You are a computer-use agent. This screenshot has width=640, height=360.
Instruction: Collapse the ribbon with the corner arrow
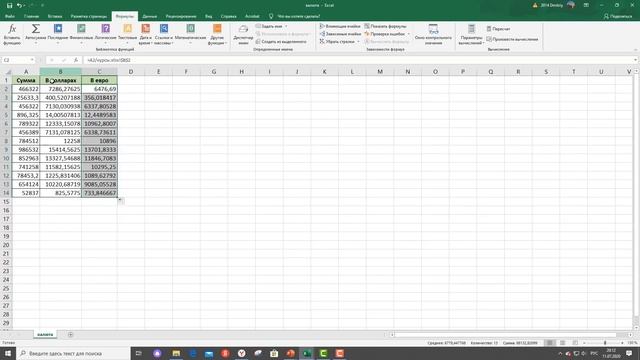tap(636, 50)
